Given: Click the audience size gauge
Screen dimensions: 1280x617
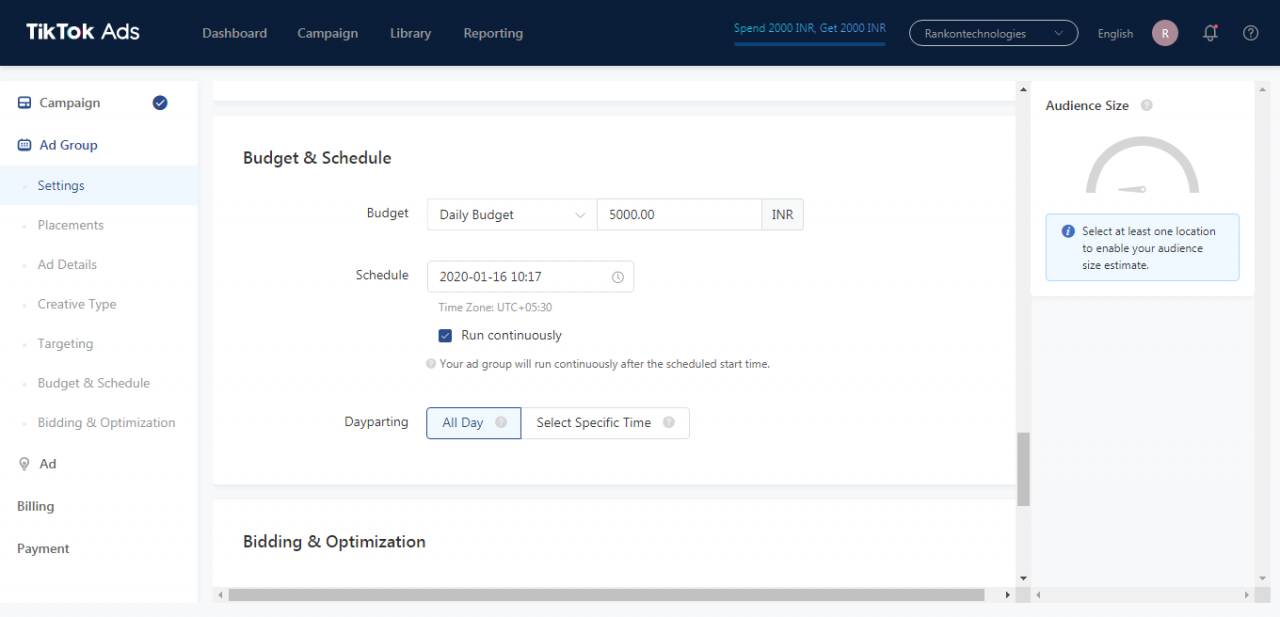Looking at the screenshot, I should click(1142, 165).
